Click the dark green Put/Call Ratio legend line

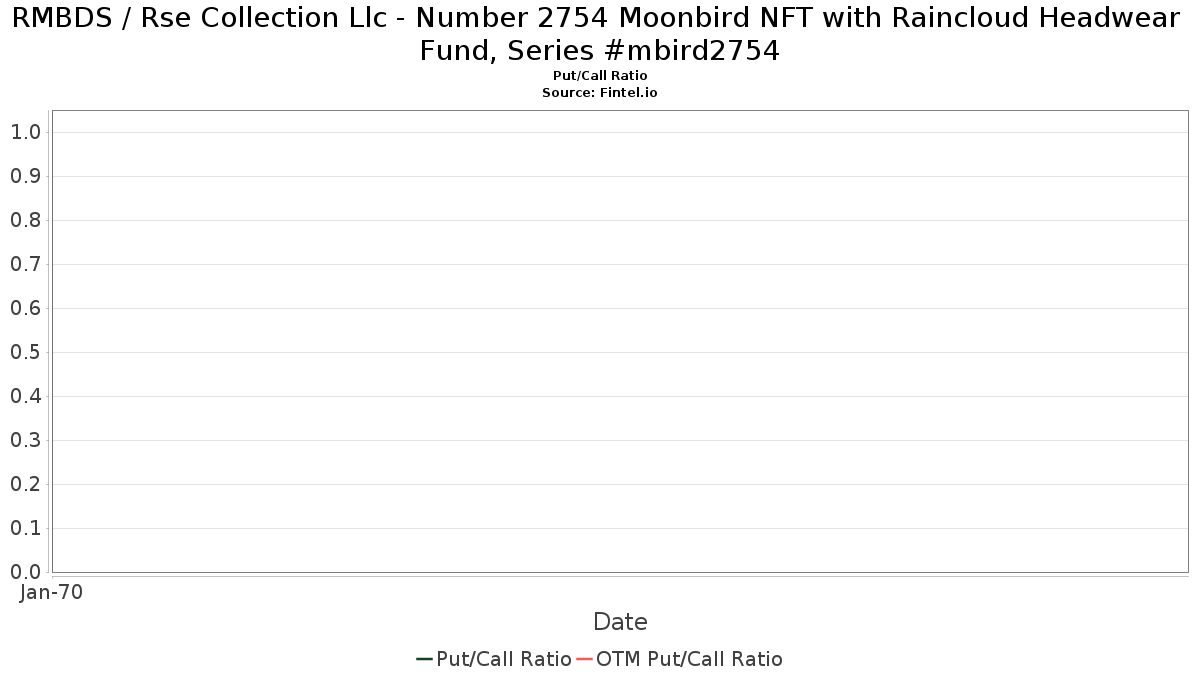pos(424,659)
